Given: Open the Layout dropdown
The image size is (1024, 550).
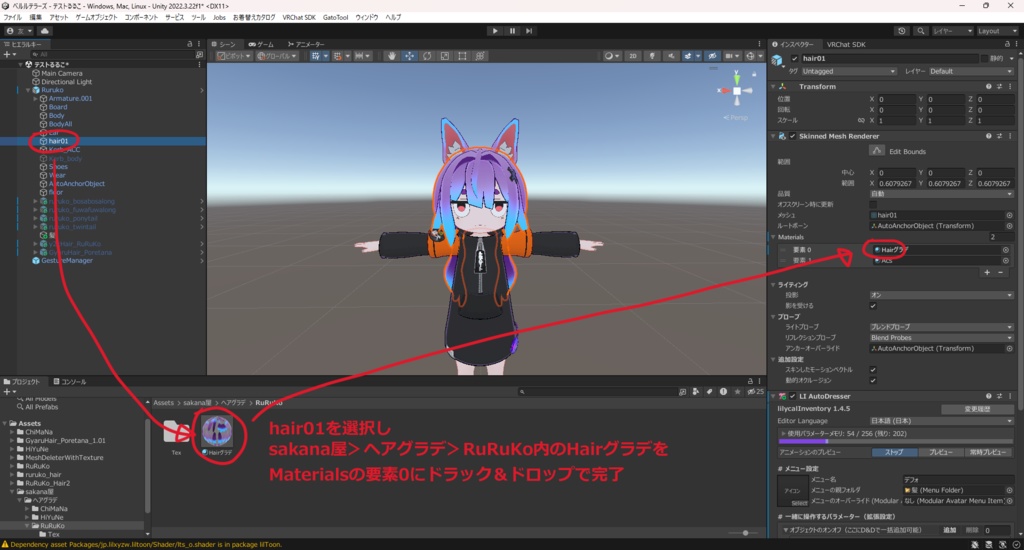Looking at the screenshot, I should click(x=997, y=31).
